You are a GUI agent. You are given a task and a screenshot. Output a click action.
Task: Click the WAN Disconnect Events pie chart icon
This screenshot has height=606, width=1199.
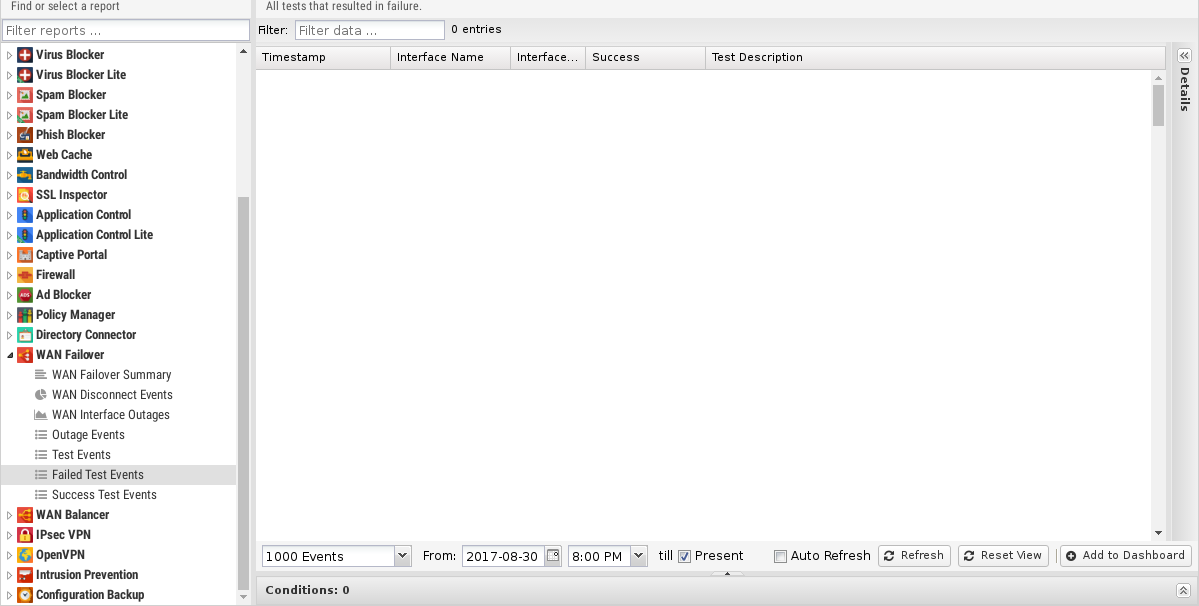click(x=41, y=395)
